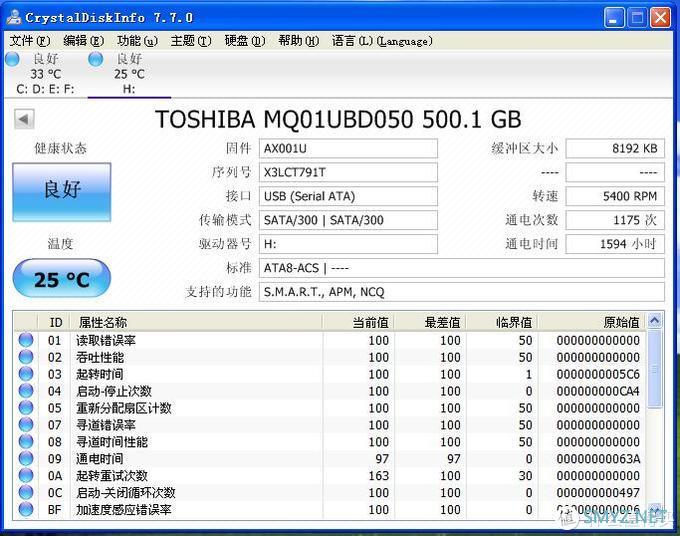
Task: Click the features field S.M.A.R.T., APM, NCQ
Action: pos(462,292)
